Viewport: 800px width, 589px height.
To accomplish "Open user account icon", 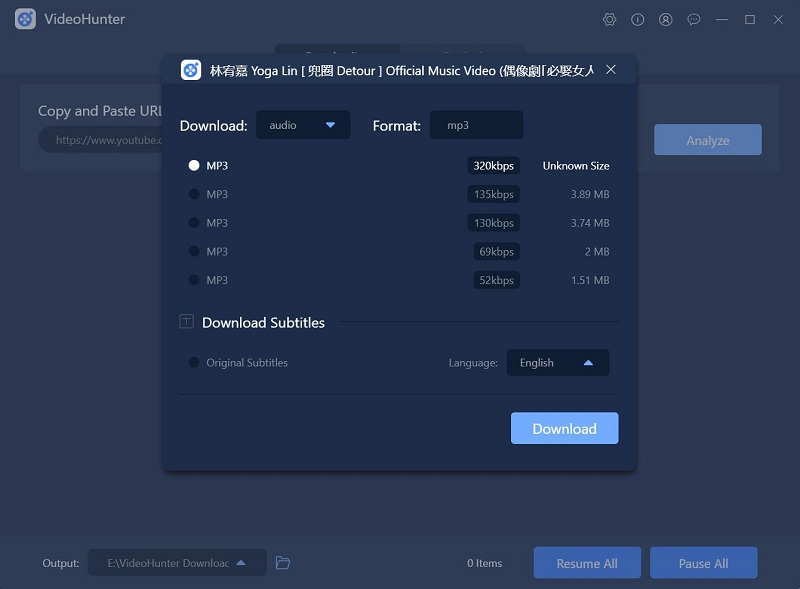I will pos(665,19).
